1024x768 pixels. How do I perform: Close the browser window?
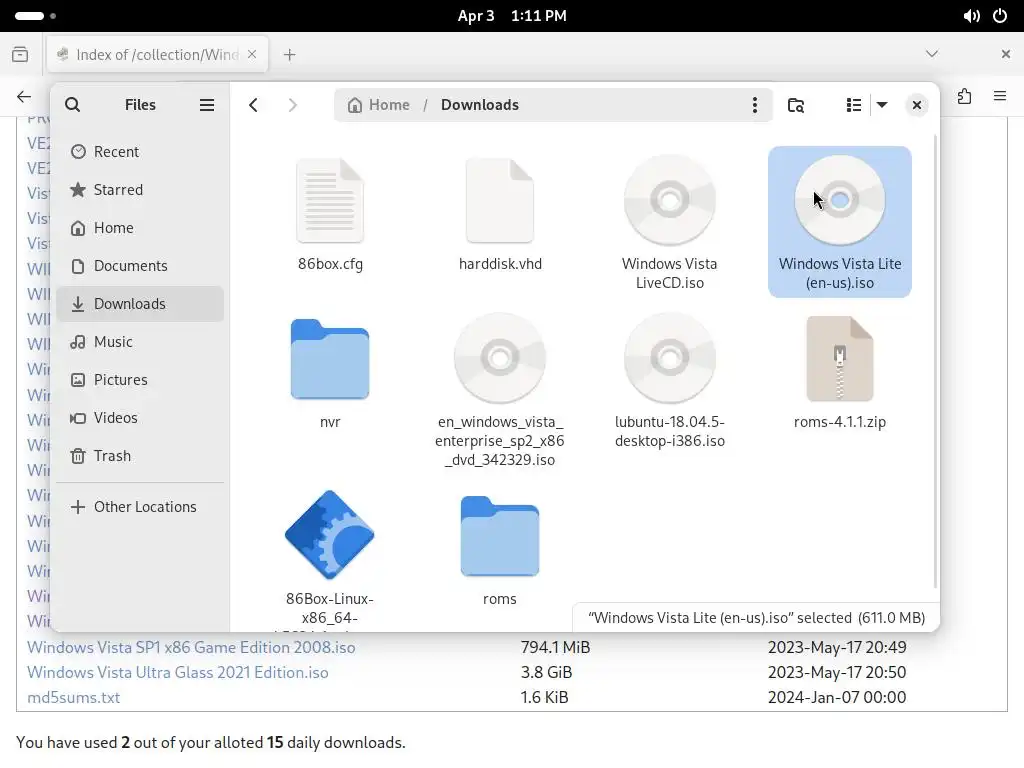tap(1006, 54)
